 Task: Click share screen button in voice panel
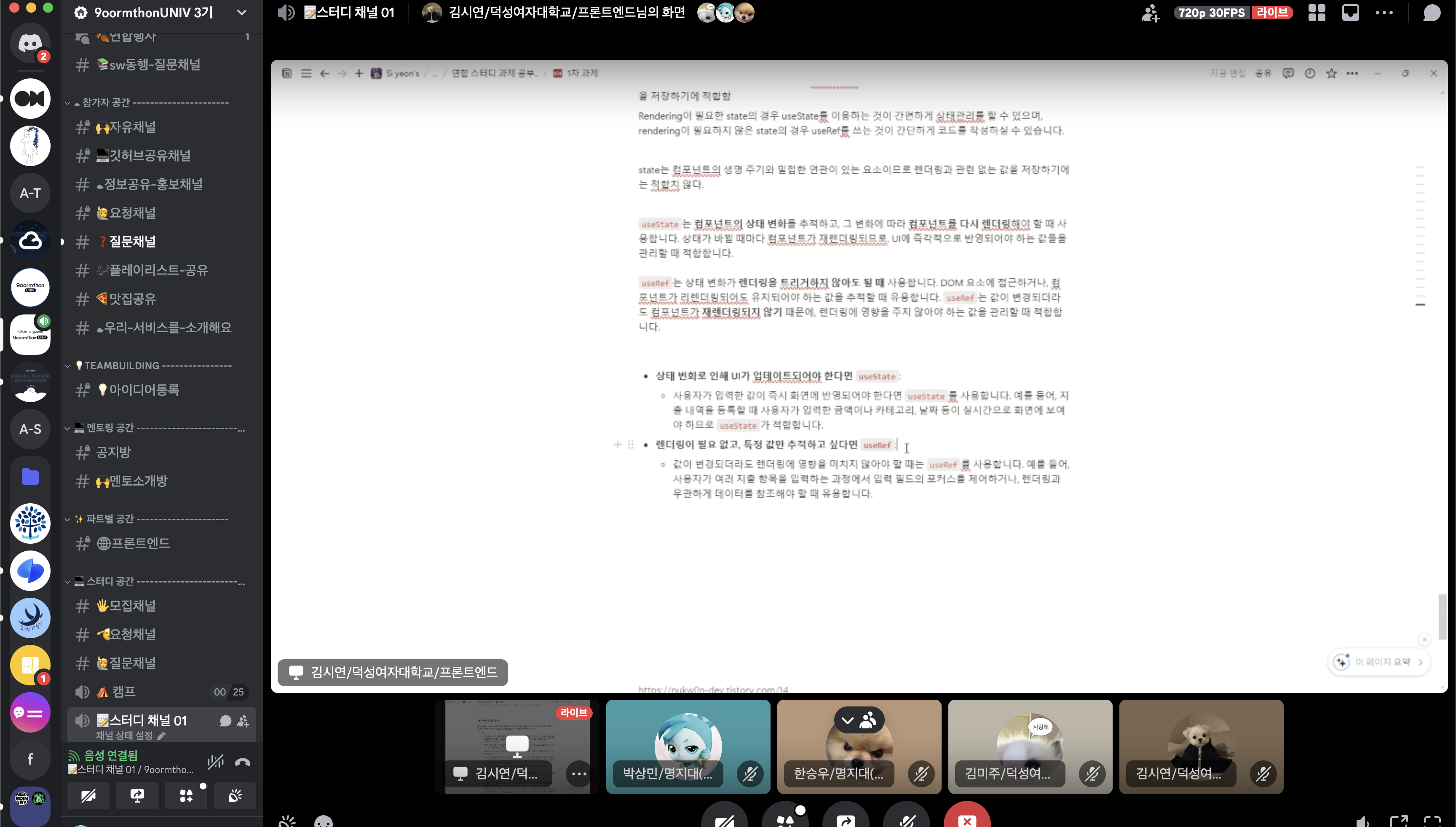coord(137,796)
